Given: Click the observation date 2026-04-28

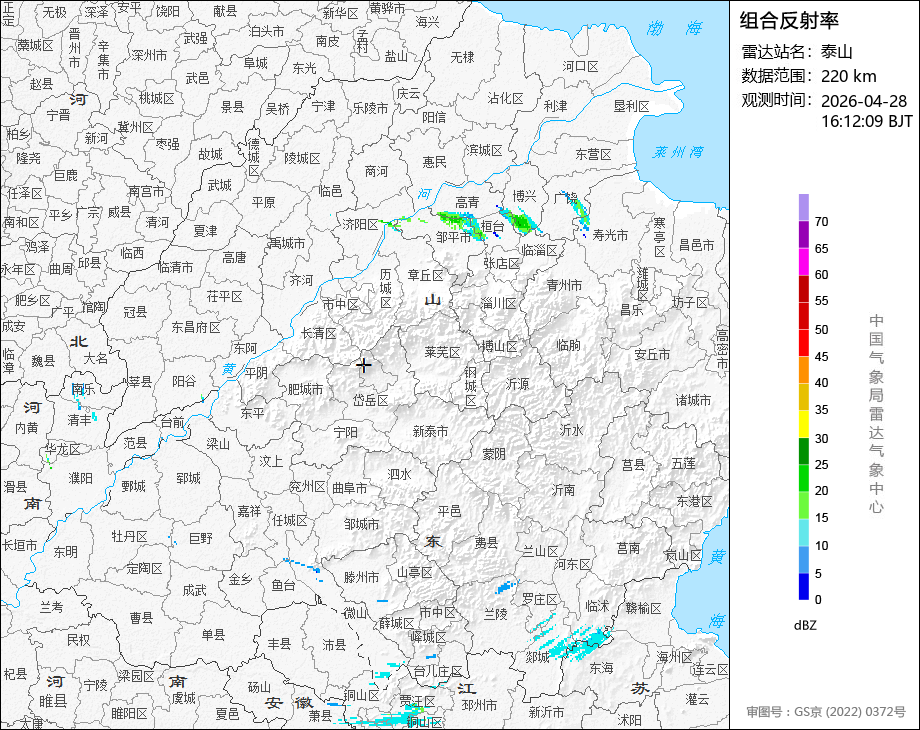Looking at the screenshot, I should pos(864,101).
